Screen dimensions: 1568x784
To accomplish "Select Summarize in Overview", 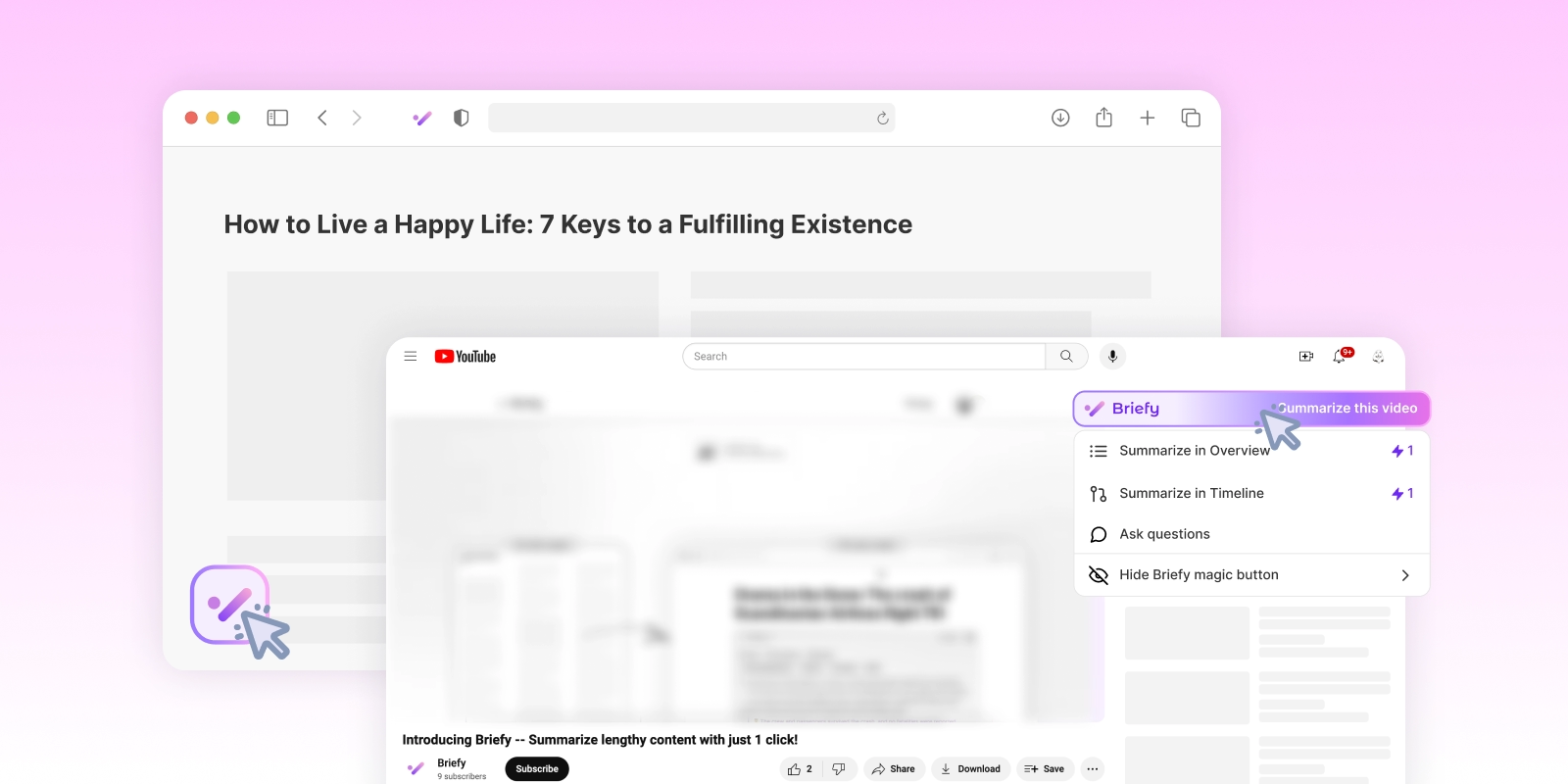I will pyautogui.click(x=1251, y=451).
